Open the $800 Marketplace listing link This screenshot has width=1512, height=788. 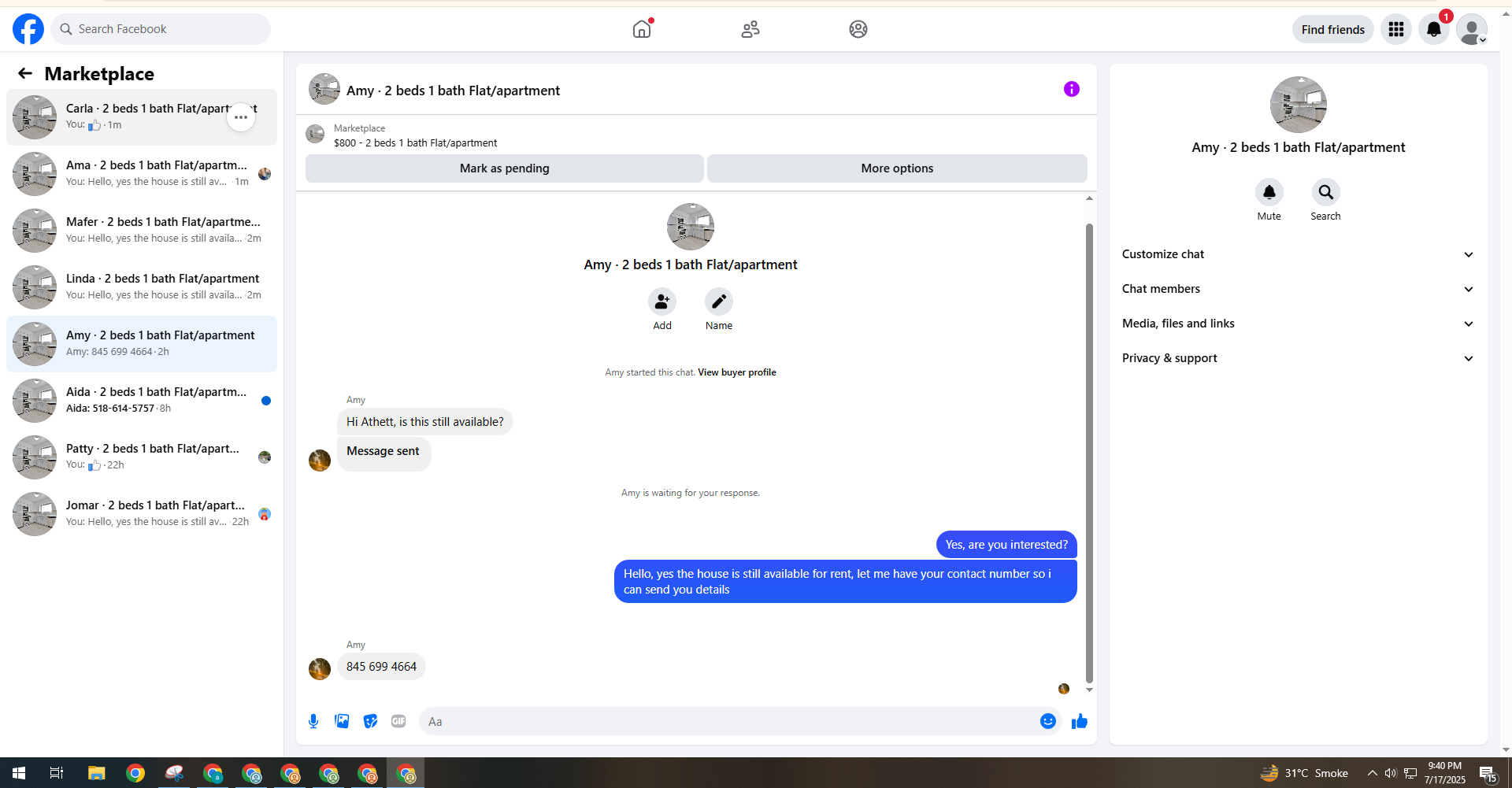(x=415, y=142)
